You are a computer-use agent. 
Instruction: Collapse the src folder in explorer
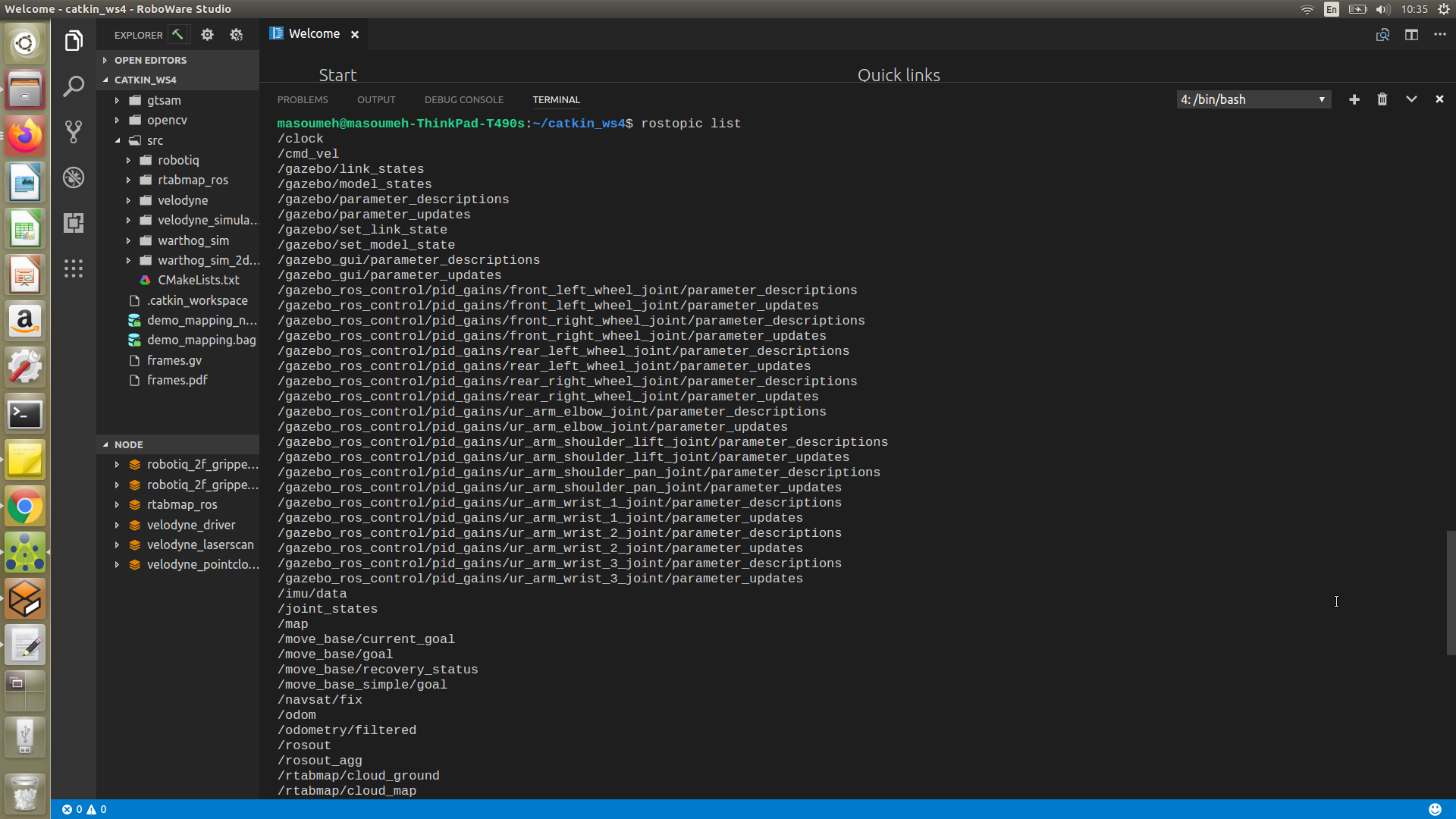point(118,140)
